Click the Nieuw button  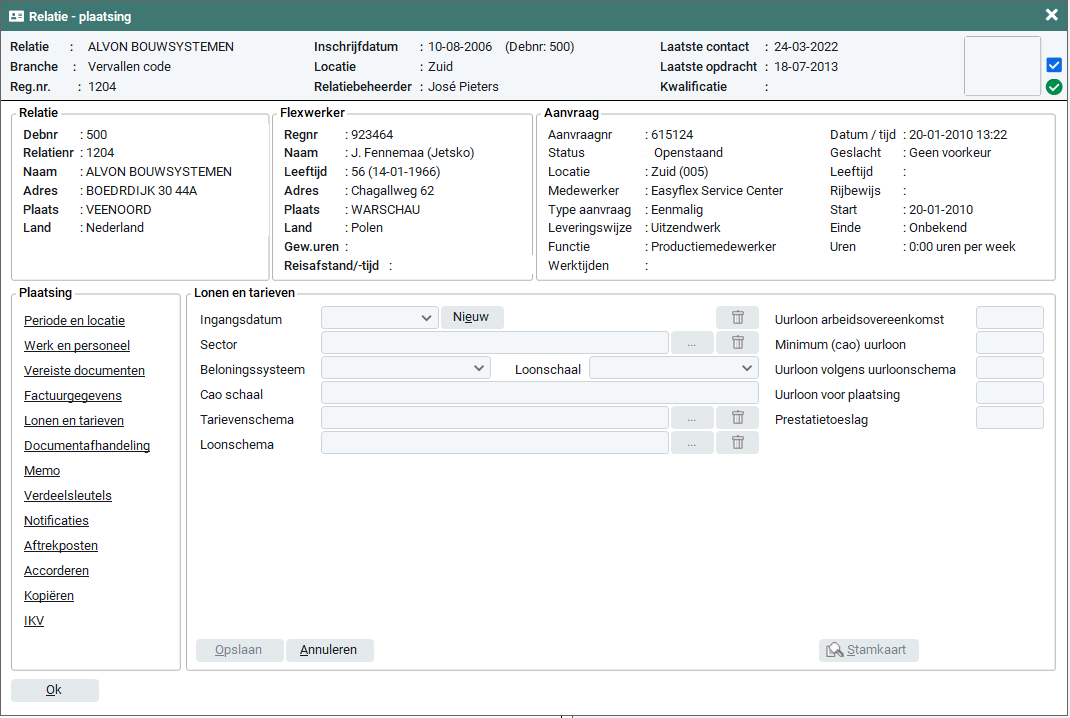click(x=472, y=317)
